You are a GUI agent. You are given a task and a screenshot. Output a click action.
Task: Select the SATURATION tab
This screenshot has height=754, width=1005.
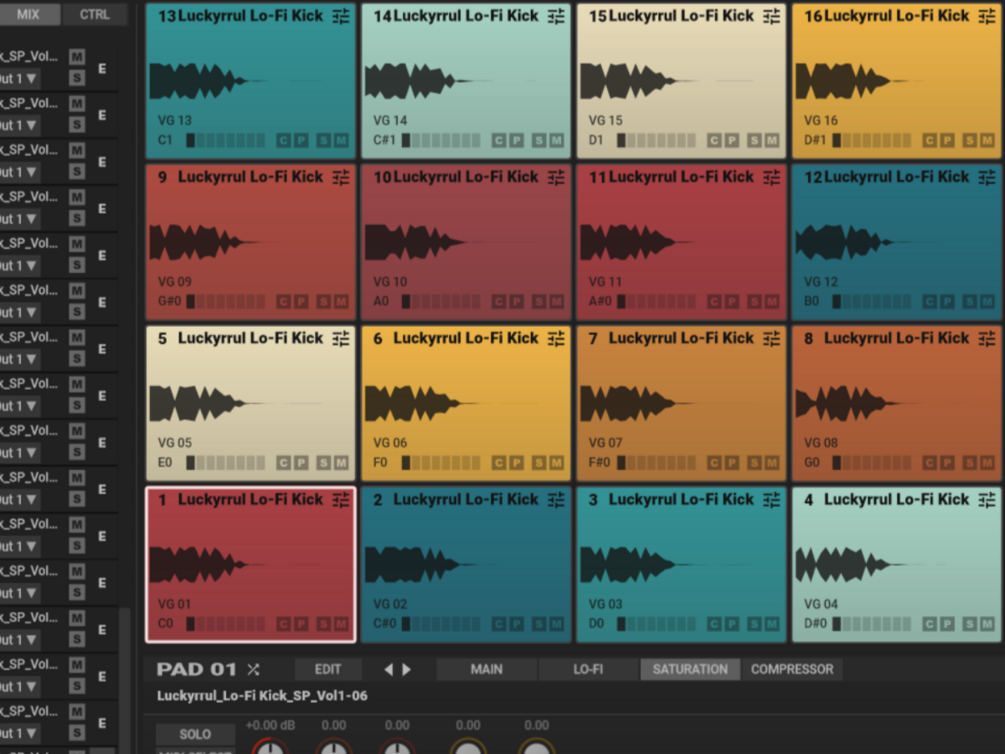tap(690, 669)
